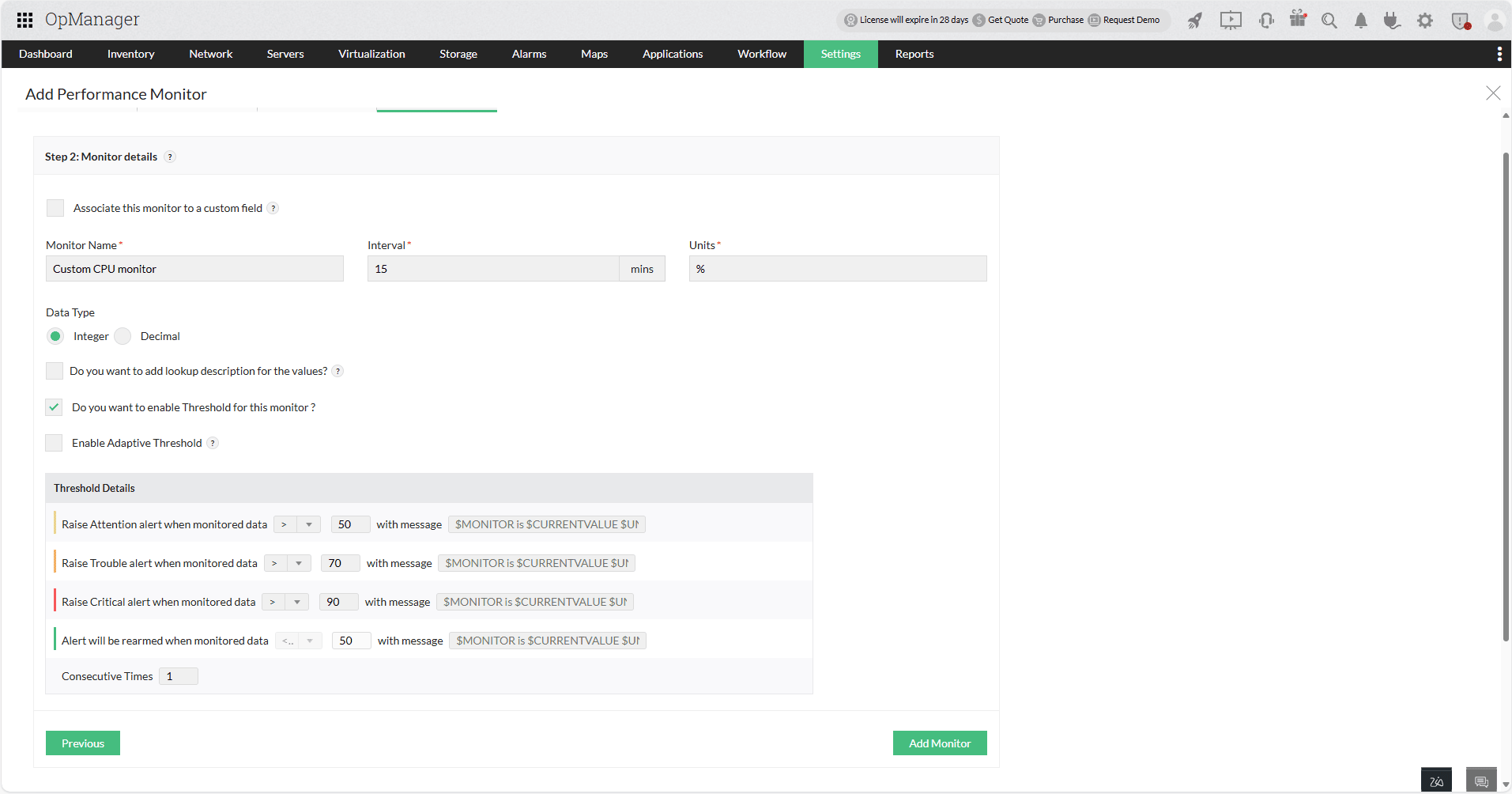Click the rocket getting-started icon
The image size is (1512, 794).
1195,21
